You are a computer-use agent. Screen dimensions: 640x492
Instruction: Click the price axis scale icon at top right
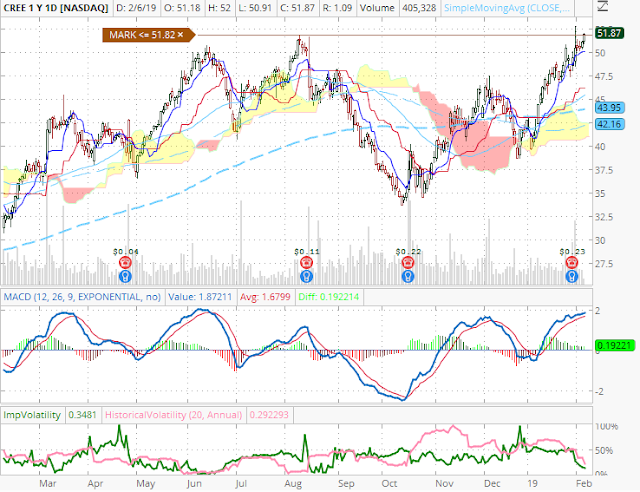[x=605, y=6]
